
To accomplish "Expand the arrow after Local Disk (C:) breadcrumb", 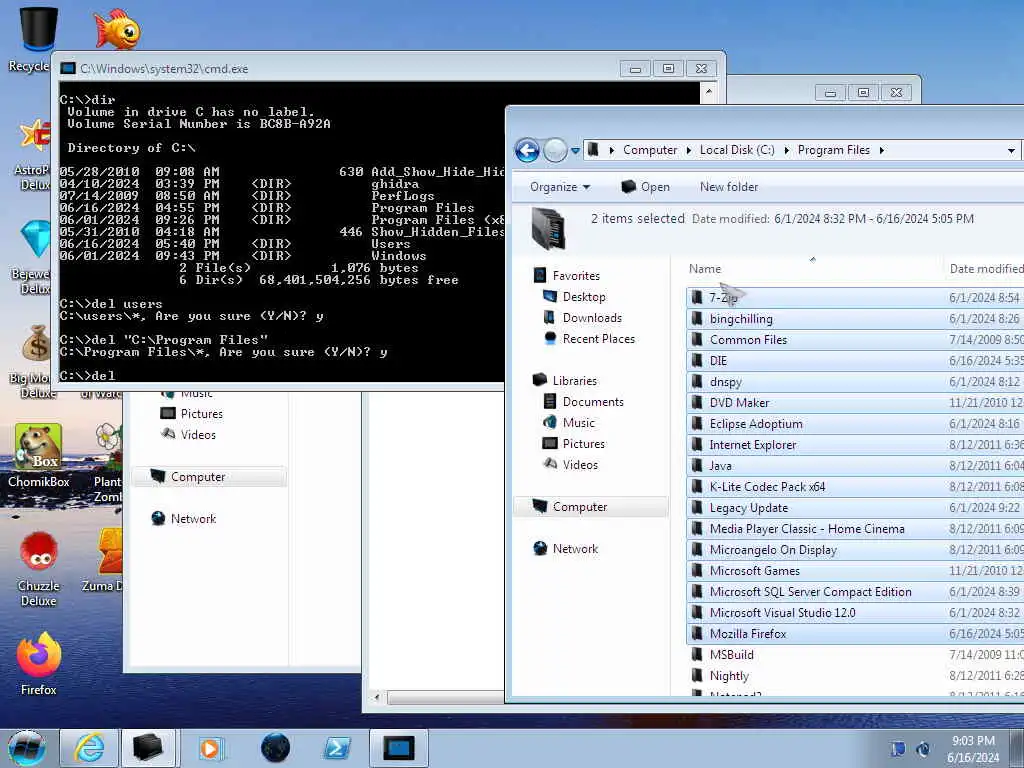I will tap(786, 150).
